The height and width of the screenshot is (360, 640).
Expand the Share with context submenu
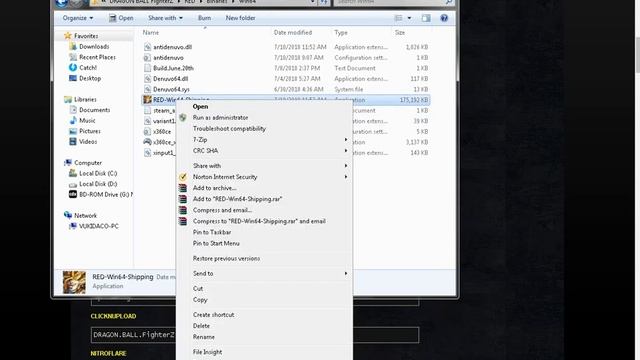tap(264, 166)
